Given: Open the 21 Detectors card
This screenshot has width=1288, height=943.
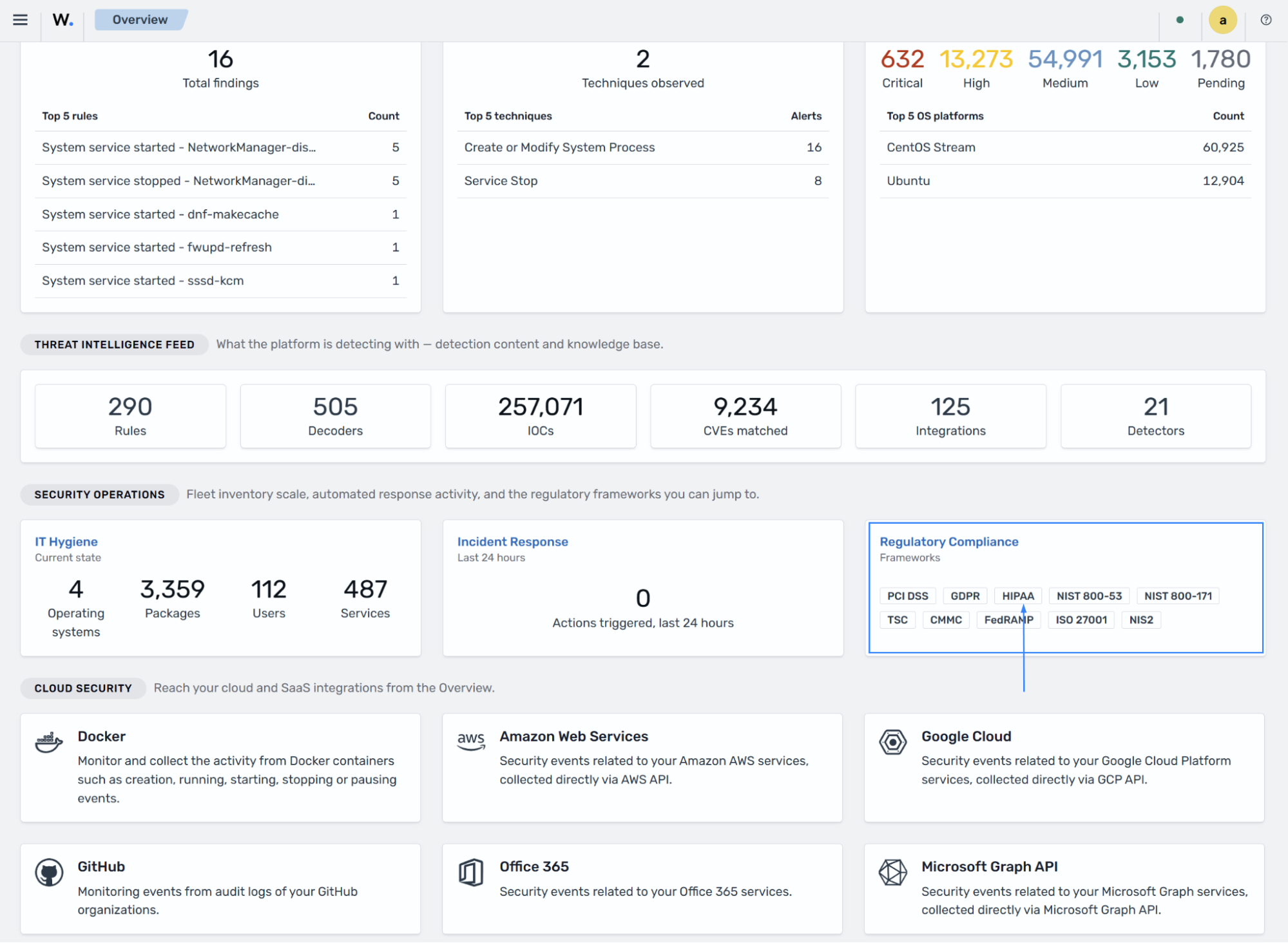Looking at the screenshot, I should point(1156,416).
